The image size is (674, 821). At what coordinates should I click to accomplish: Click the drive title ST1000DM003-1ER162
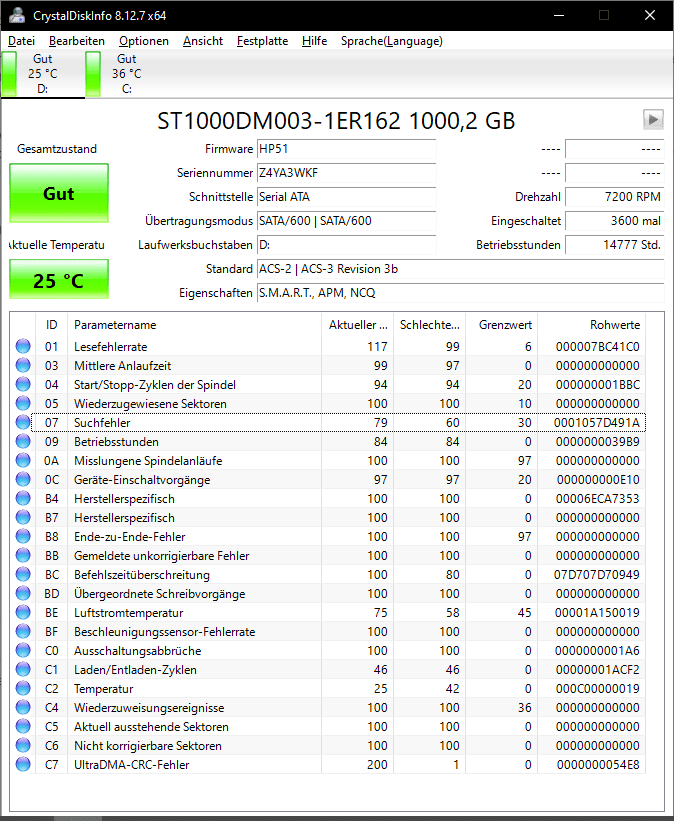click(336, 120)
